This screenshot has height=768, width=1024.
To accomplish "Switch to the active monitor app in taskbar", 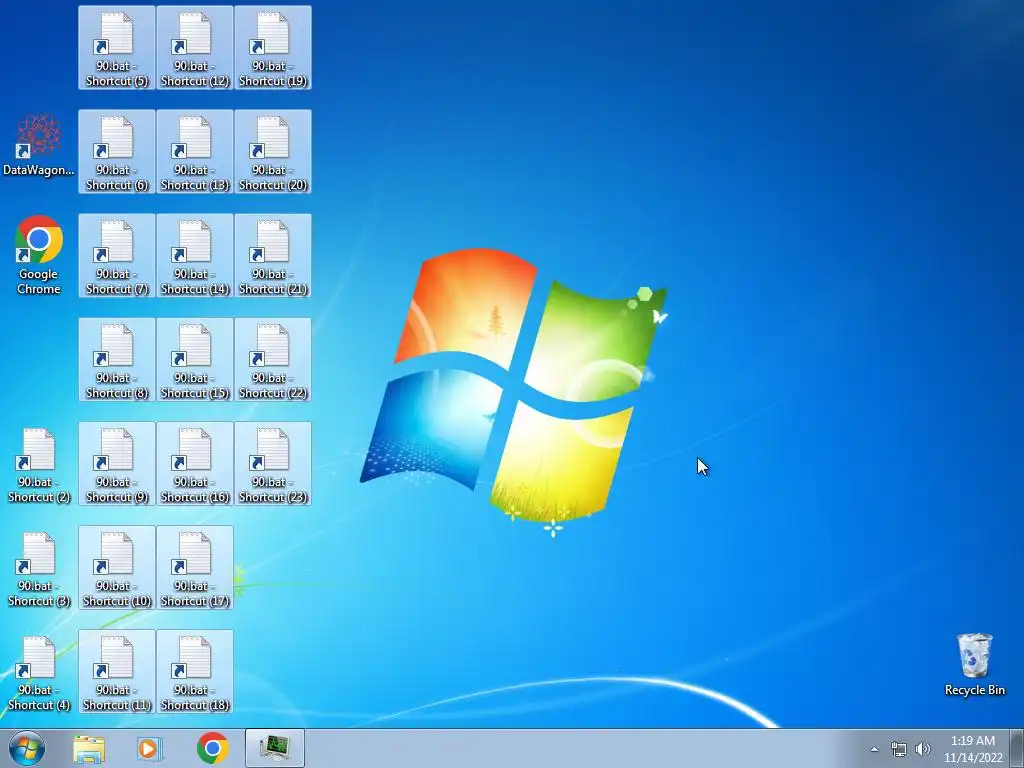I will point(275,748).
